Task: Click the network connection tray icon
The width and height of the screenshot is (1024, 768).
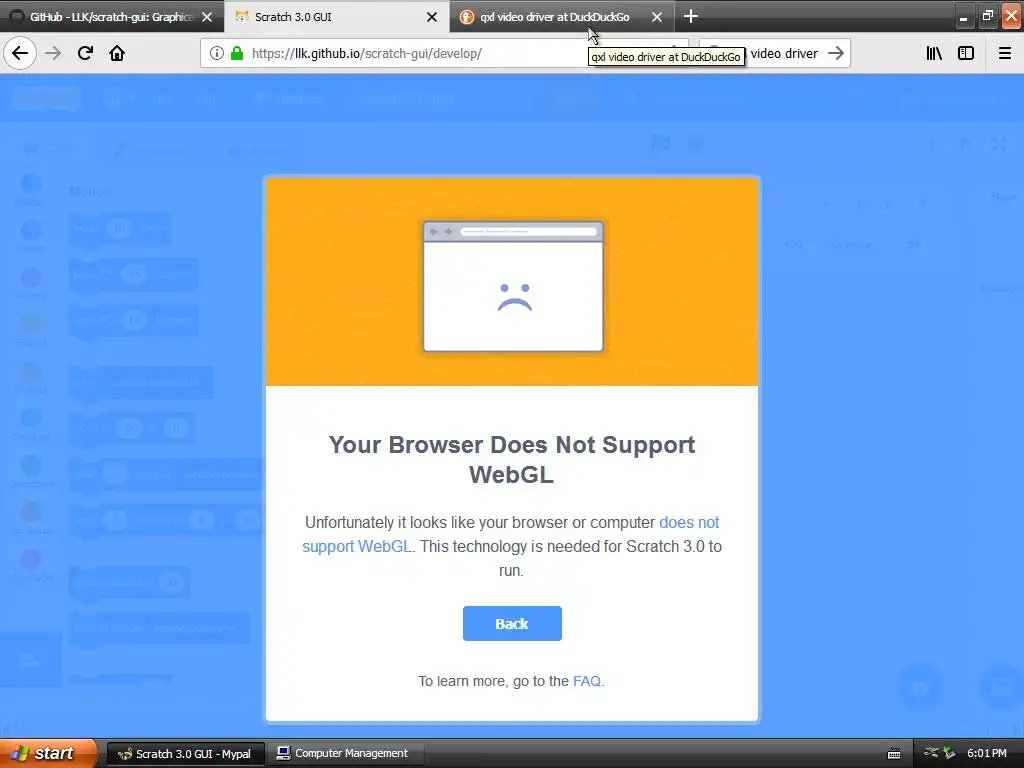Action: 931,753
